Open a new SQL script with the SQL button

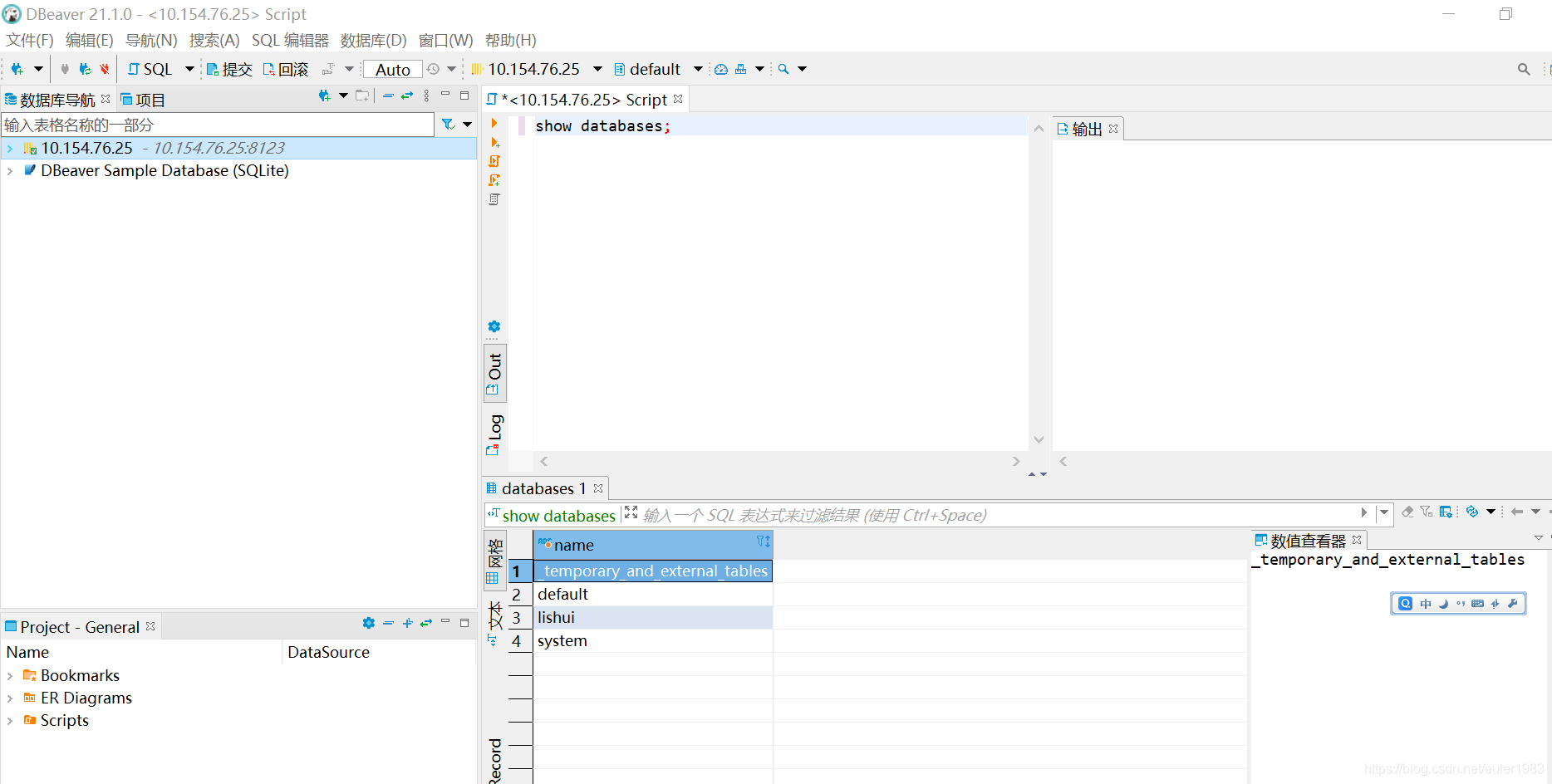(x=150, y=69)
